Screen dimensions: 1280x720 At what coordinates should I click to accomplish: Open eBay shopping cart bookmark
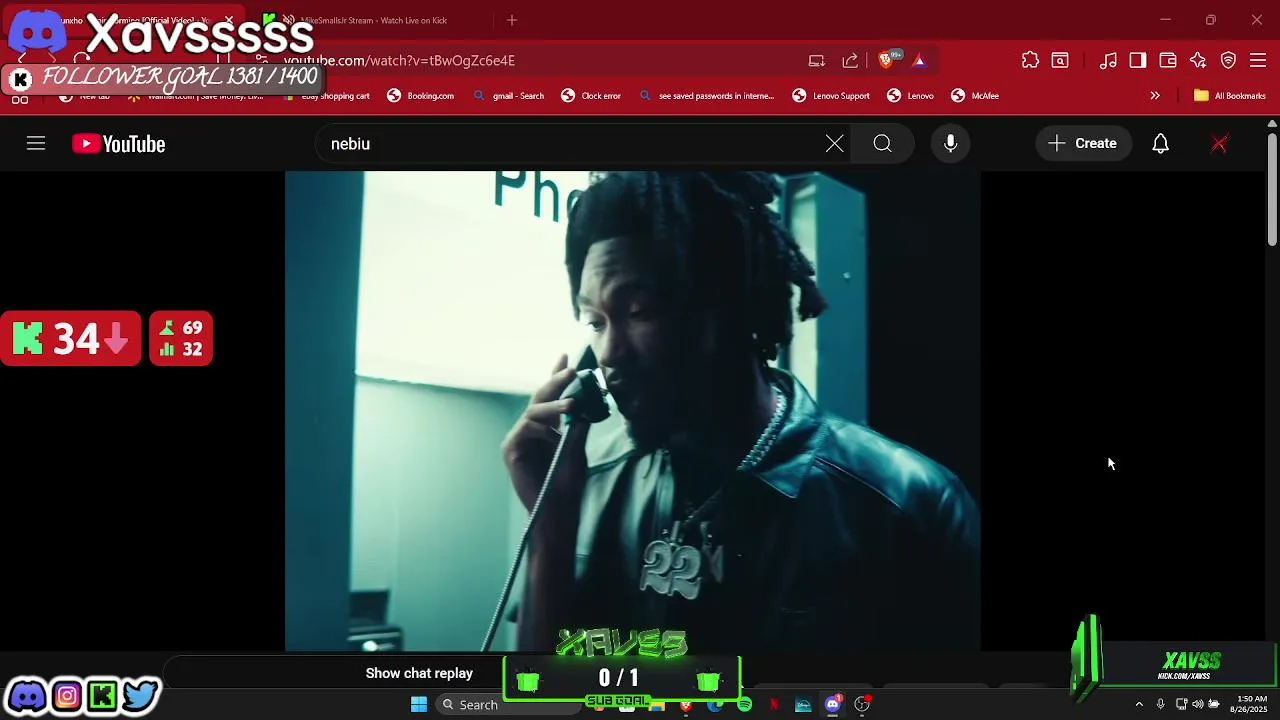tap(326, 96)
